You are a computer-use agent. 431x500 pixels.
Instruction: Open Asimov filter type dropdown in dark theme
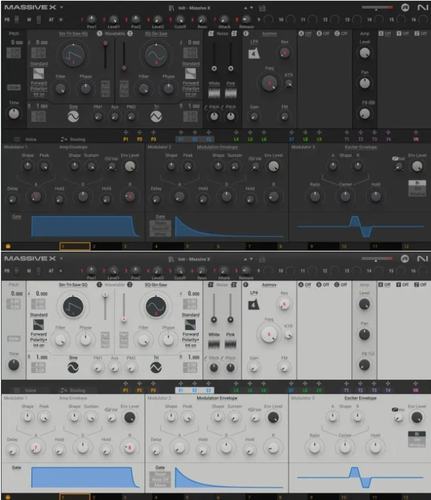click(269, 34)
